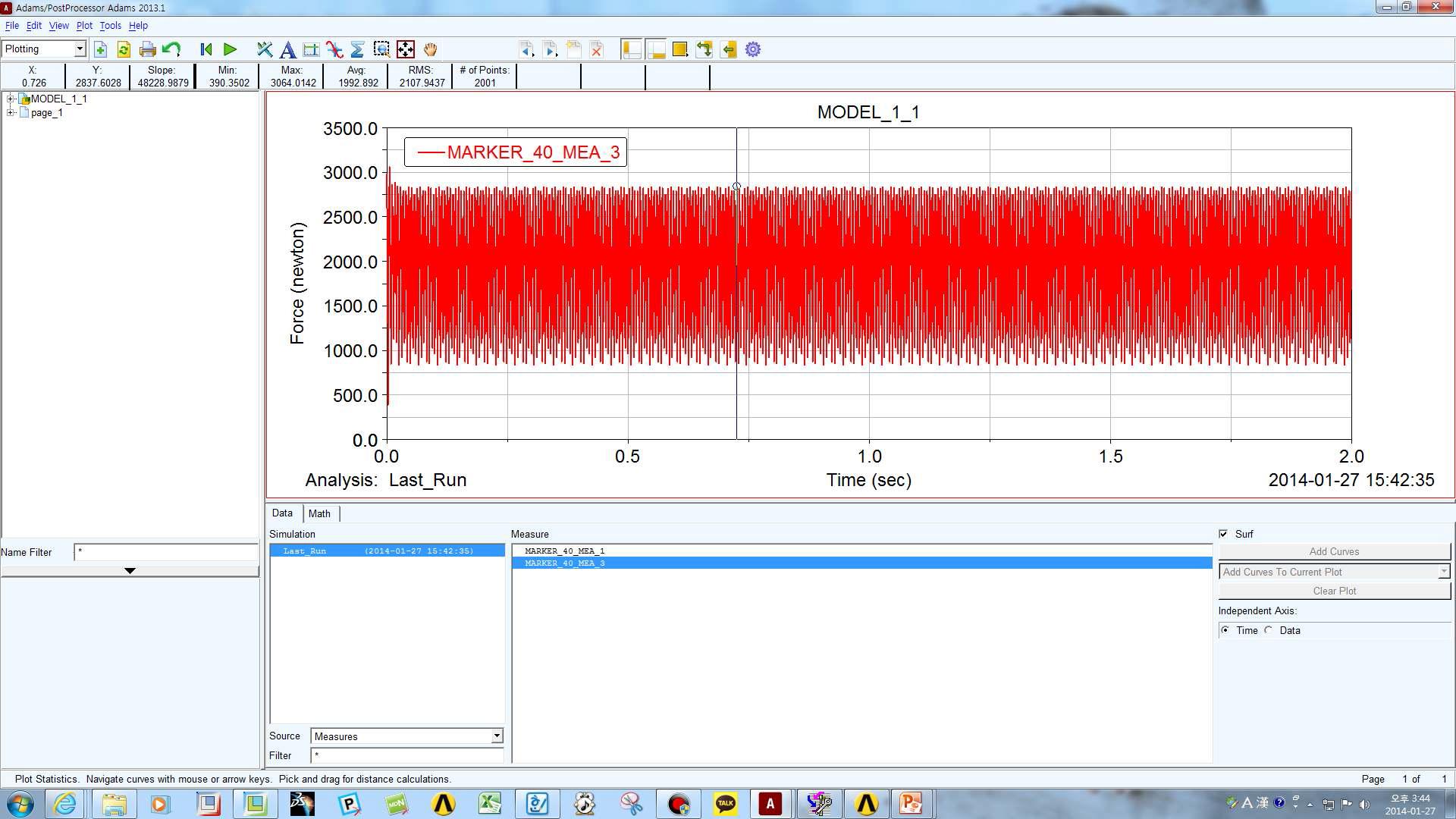Expand the MODEL_1_1 tree node
This screenshot has height=819, width=1456.
click(11, 99)
